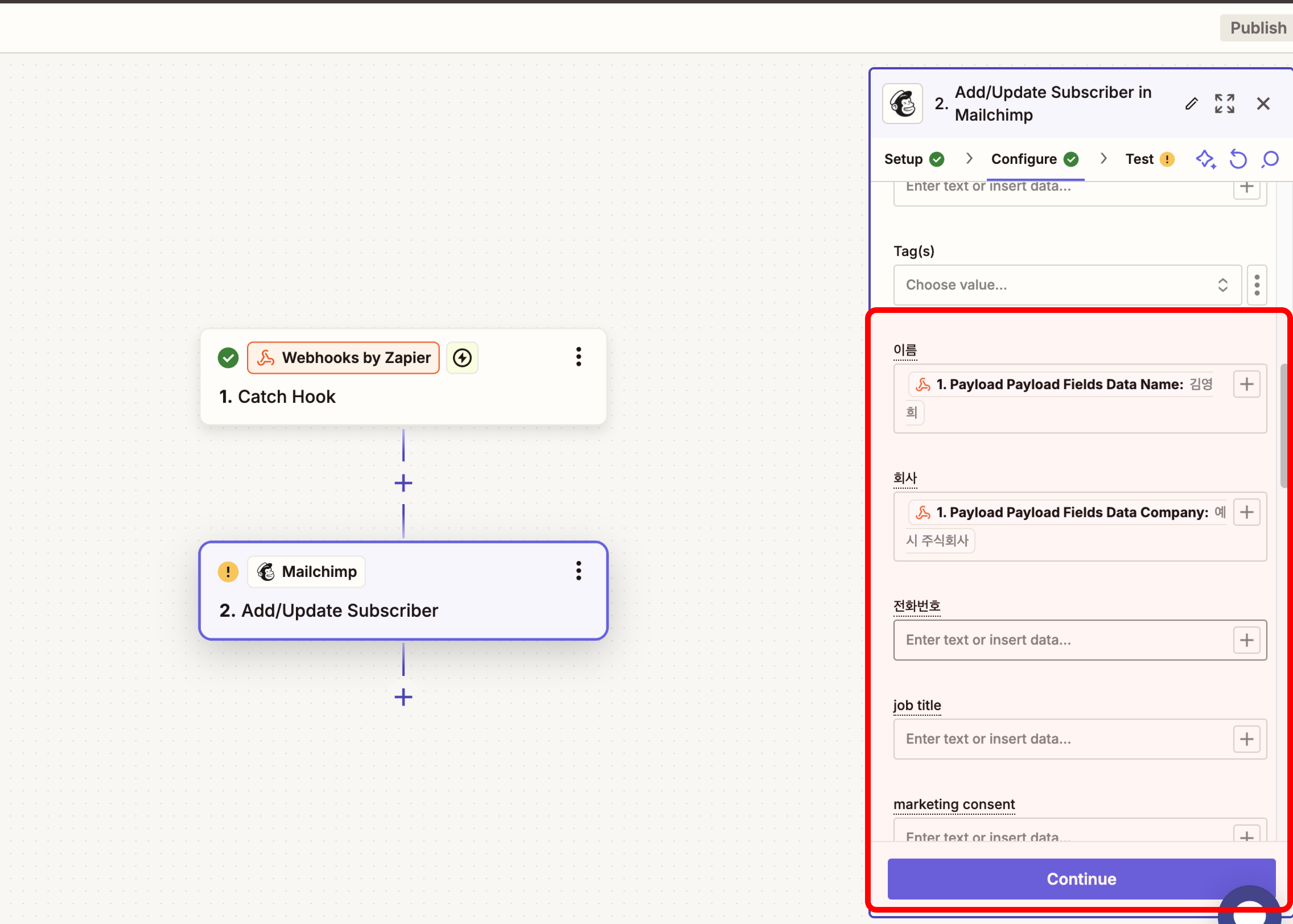Click the panel's vertical scrollbar thumb

[x=1283, y=426]
